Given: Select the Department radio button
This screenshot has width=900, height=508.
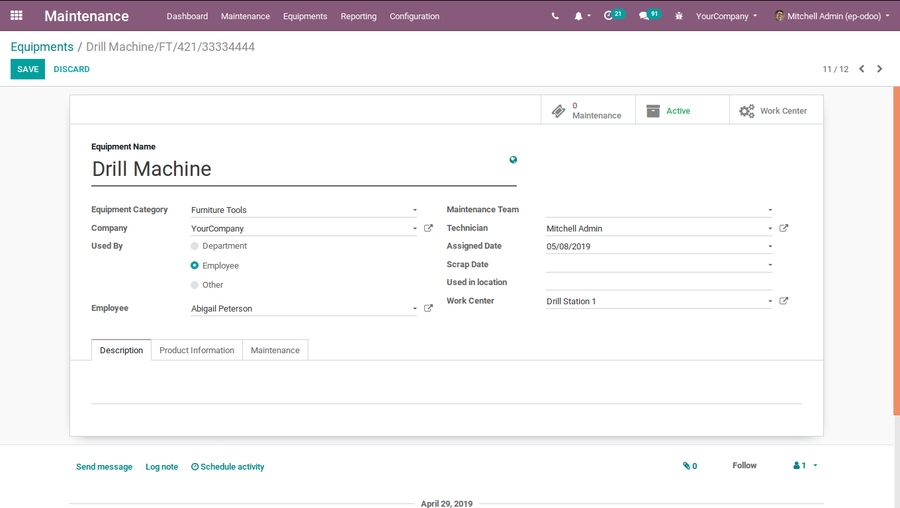Looking at the screenshot, I should [x=195, y=246].
